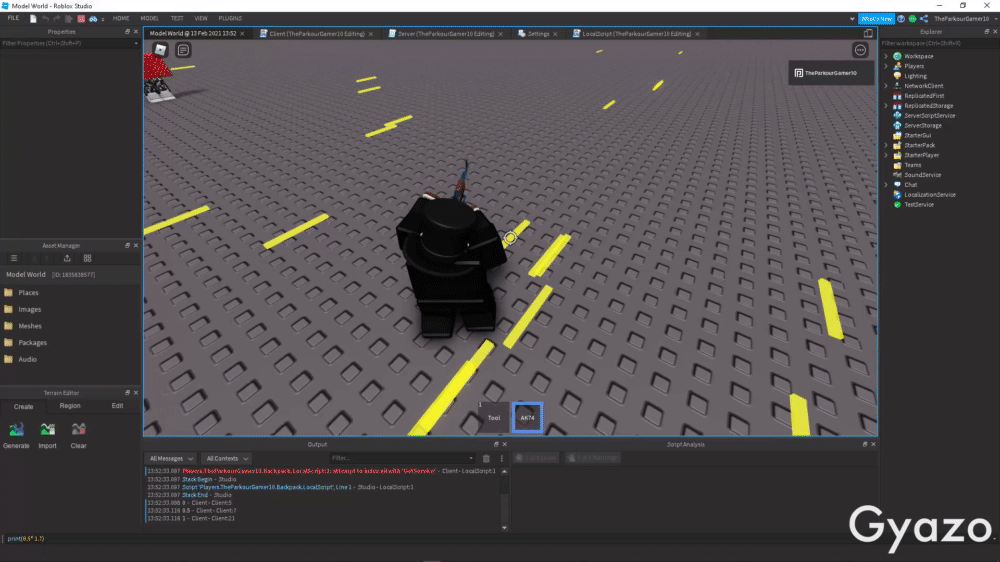Open the VIEW ribbon tab
Viewport: 1000px width, 562px height.
[201, 18]
